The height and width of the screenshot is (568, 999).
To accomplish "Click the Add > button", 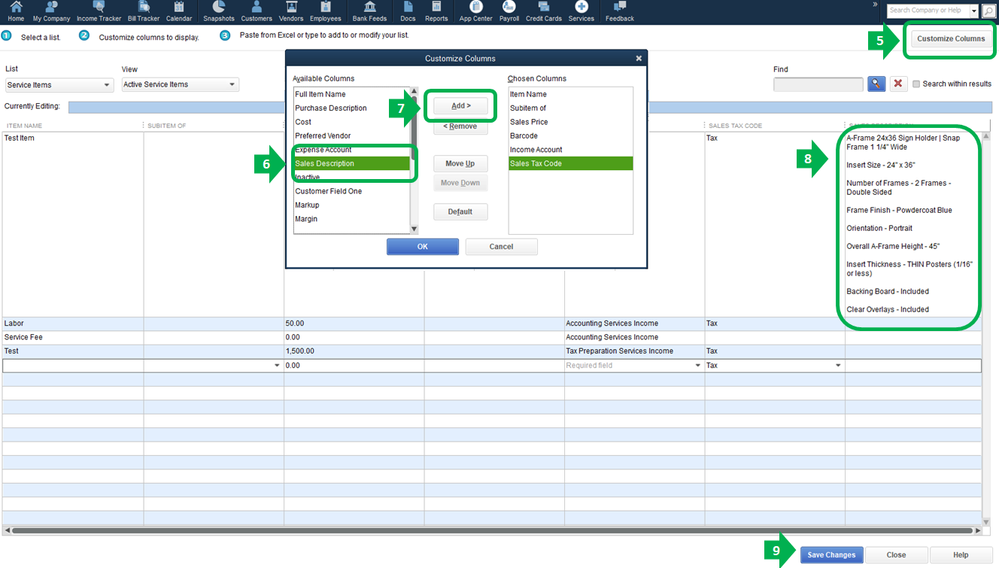I will [461, 106].
